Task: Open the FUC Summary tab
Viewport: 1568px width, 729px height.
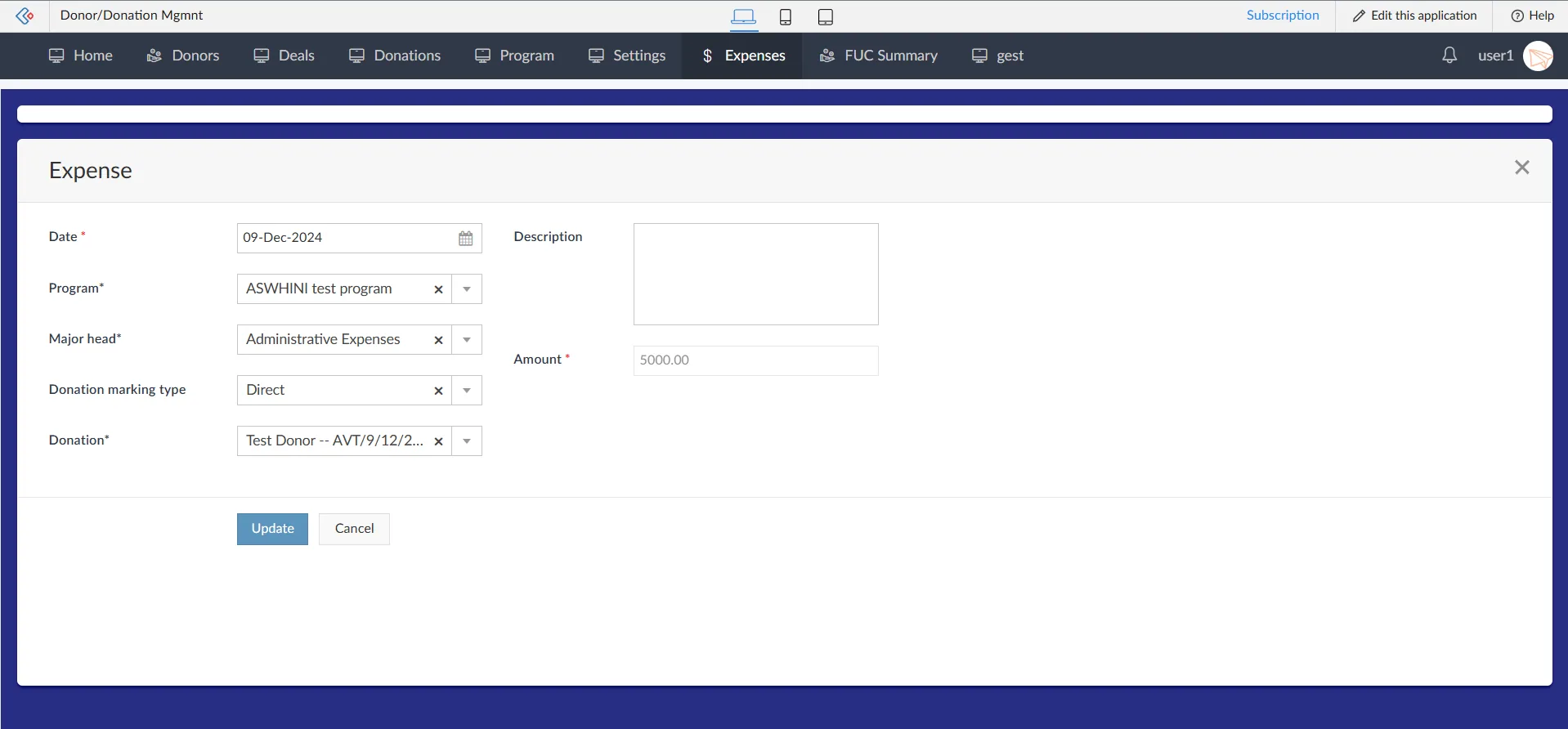Action: point(879,56)
